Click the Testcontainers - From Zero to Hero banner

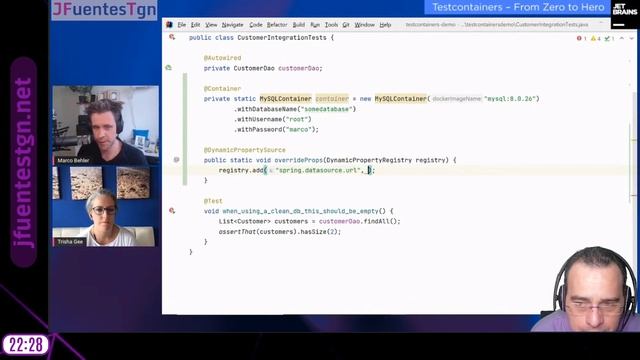pos(518,7)
